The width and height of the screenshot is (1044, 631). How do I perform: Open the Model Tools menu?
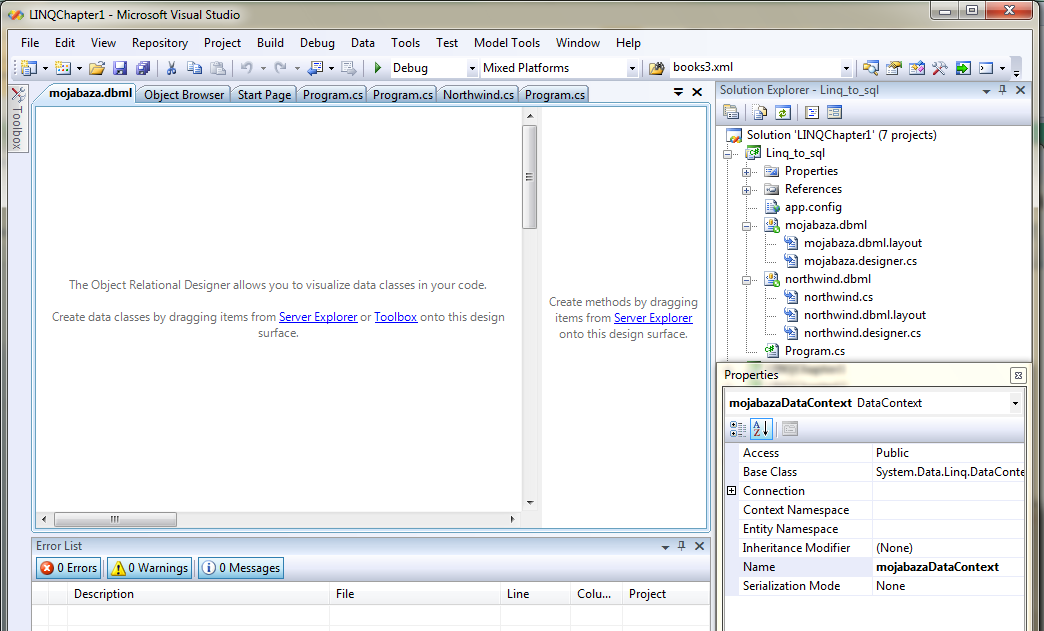coord(507,43)
